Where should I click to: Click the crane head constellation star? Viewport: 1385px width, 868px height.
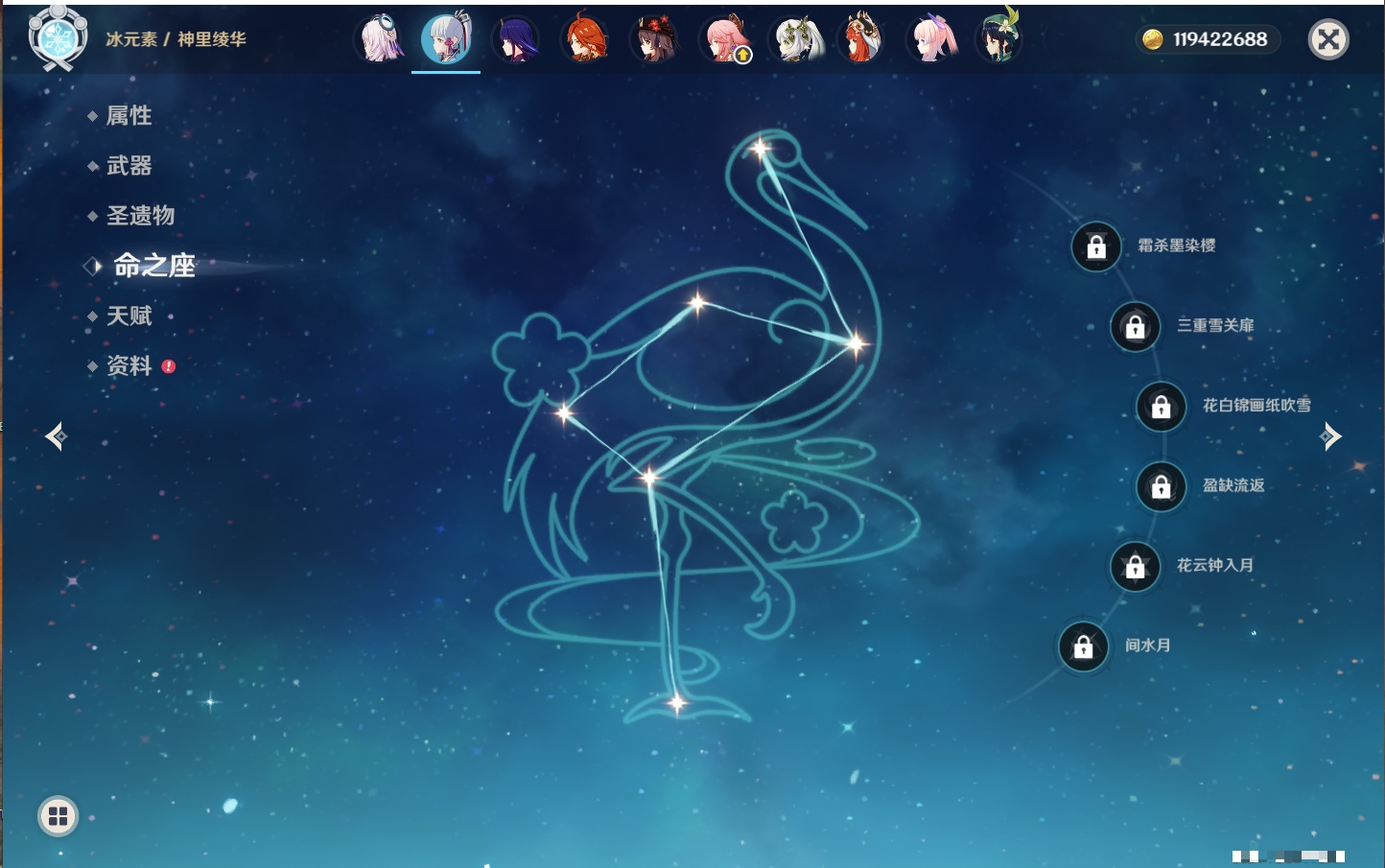pos(761,149)
